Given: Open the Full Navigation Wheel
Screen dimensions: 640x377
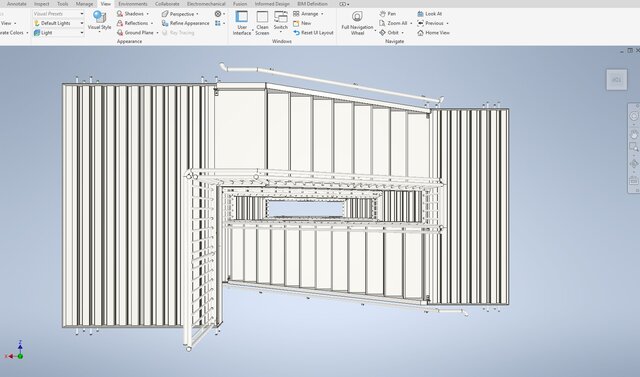Looking at the screenshot, I should point(357,23).
